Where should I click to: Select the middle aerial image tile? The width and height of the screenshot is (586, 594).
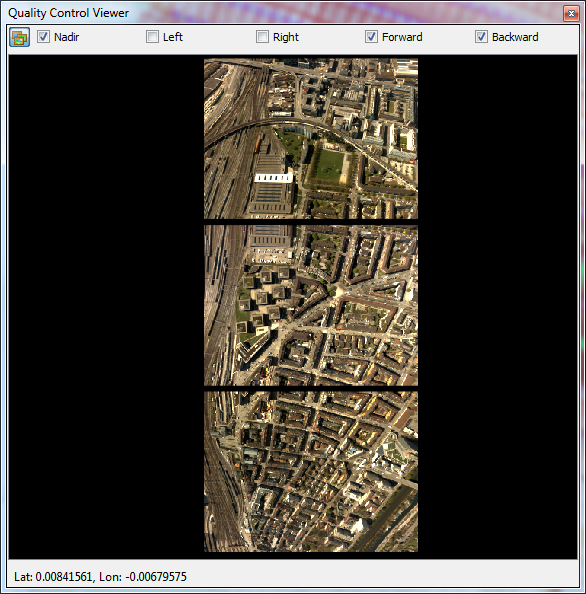point(311,305)
